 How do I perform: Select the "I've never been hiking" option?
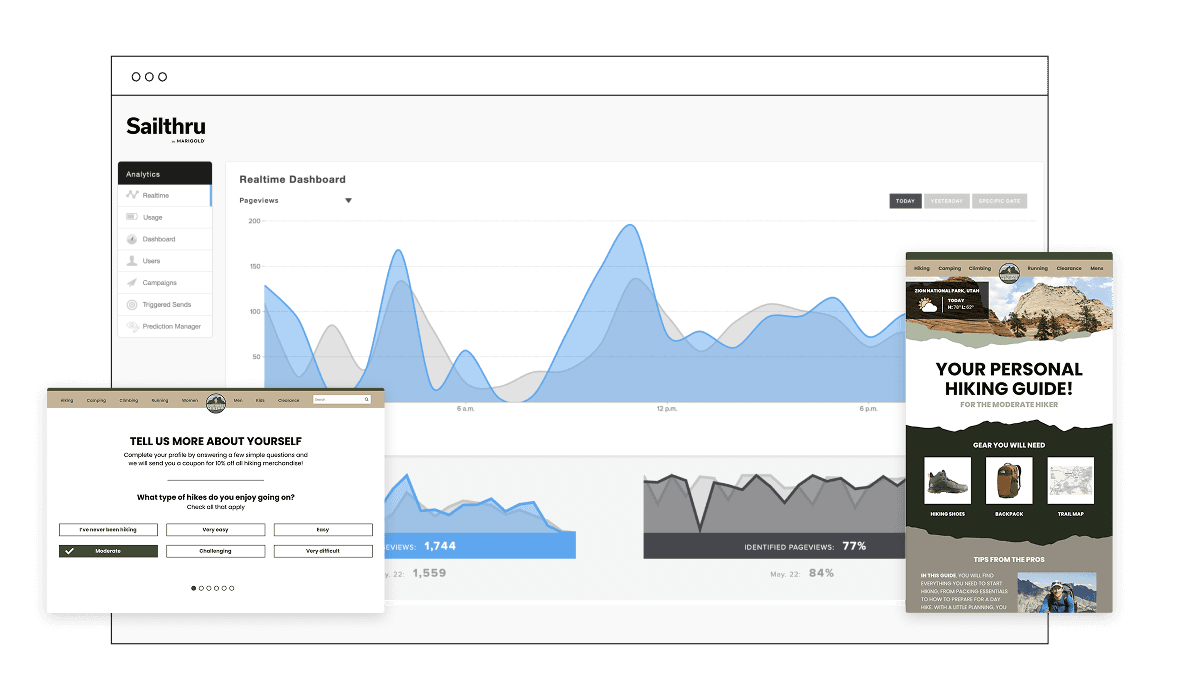(108, 530)
